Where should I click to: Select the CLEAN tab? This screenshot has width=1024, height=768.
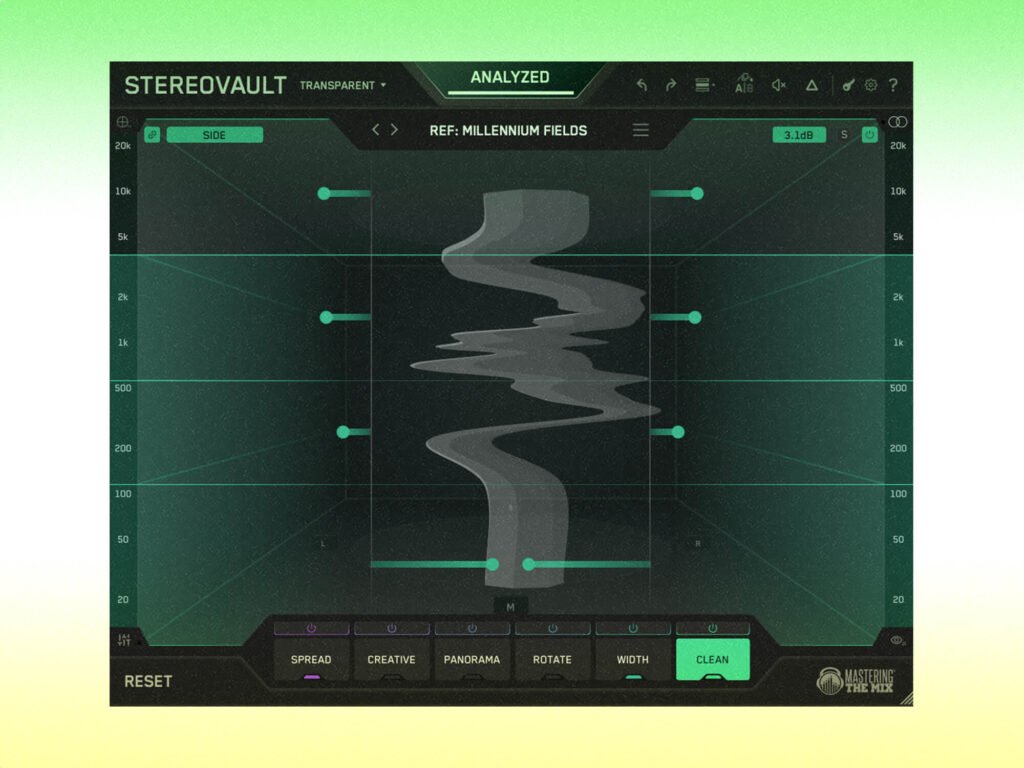coord(713,660)
